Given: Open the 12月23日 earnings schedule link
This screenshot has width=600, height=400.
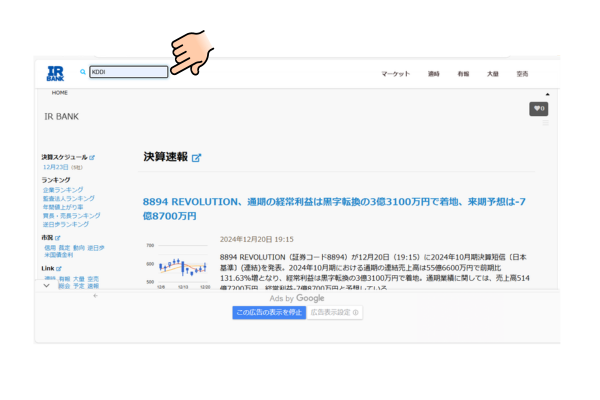Looking at the screenshot, I should (x=55, y=167).
